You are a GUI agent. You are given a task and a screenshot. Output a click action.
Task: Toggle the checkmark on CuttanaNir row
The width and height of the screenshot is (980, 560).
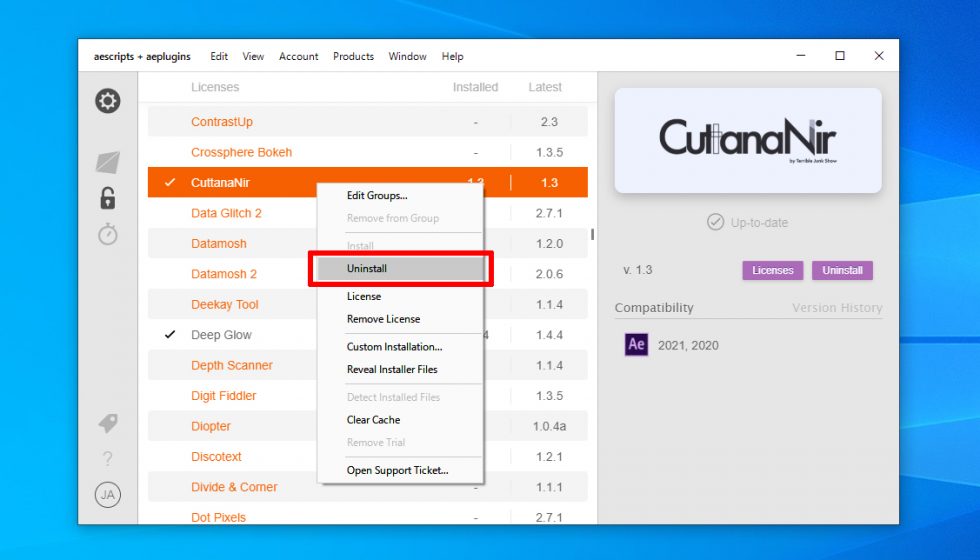click(169, 182)
